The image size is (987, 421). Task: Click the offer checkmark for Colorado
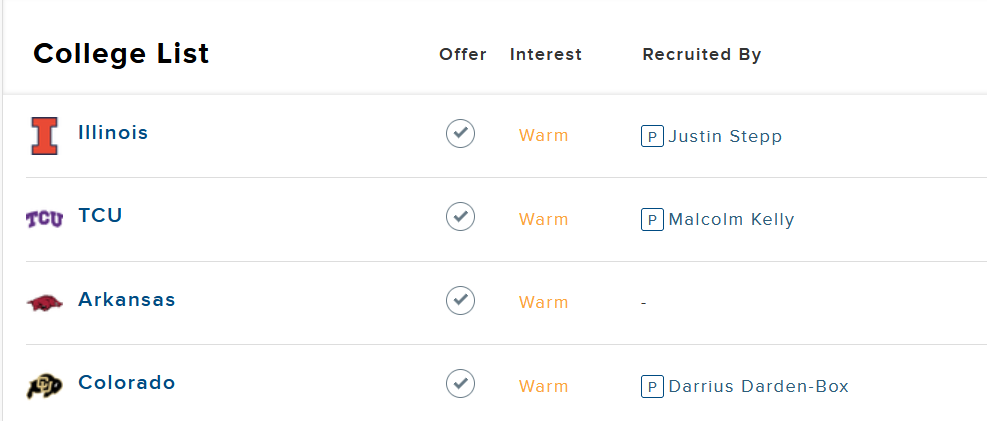[x=461, y=384]
